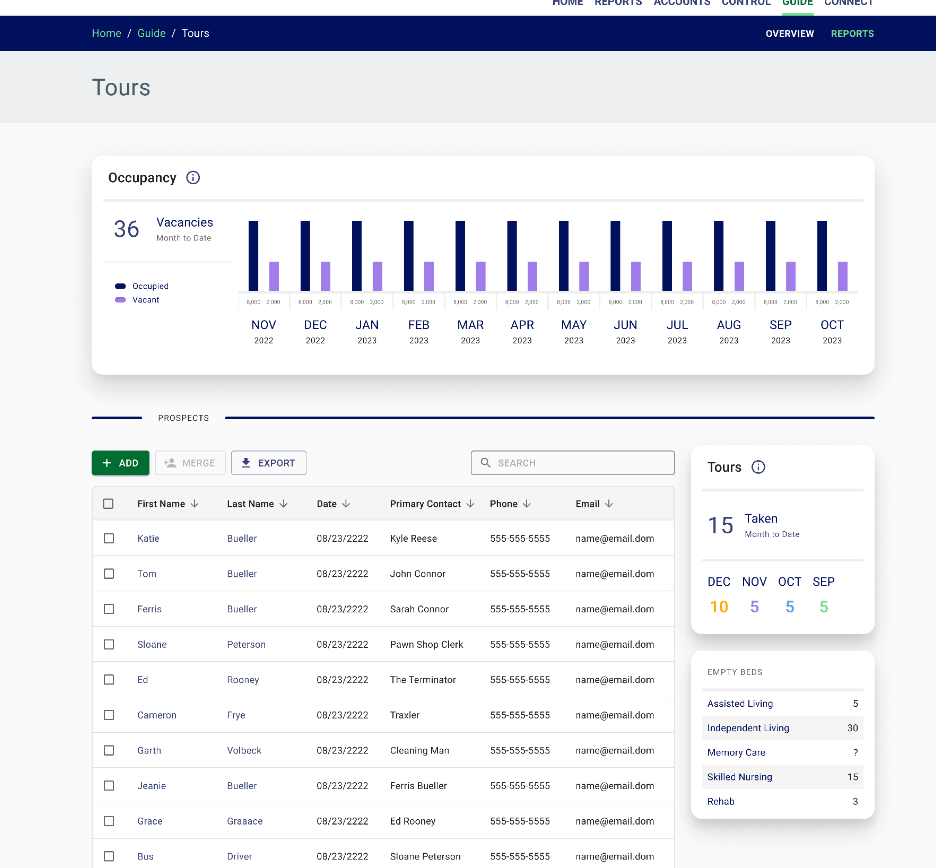This screenshot has width=936, height=868.
Task: Check the checkbox next to Katie Bueller
Action: tap(108, 538)
